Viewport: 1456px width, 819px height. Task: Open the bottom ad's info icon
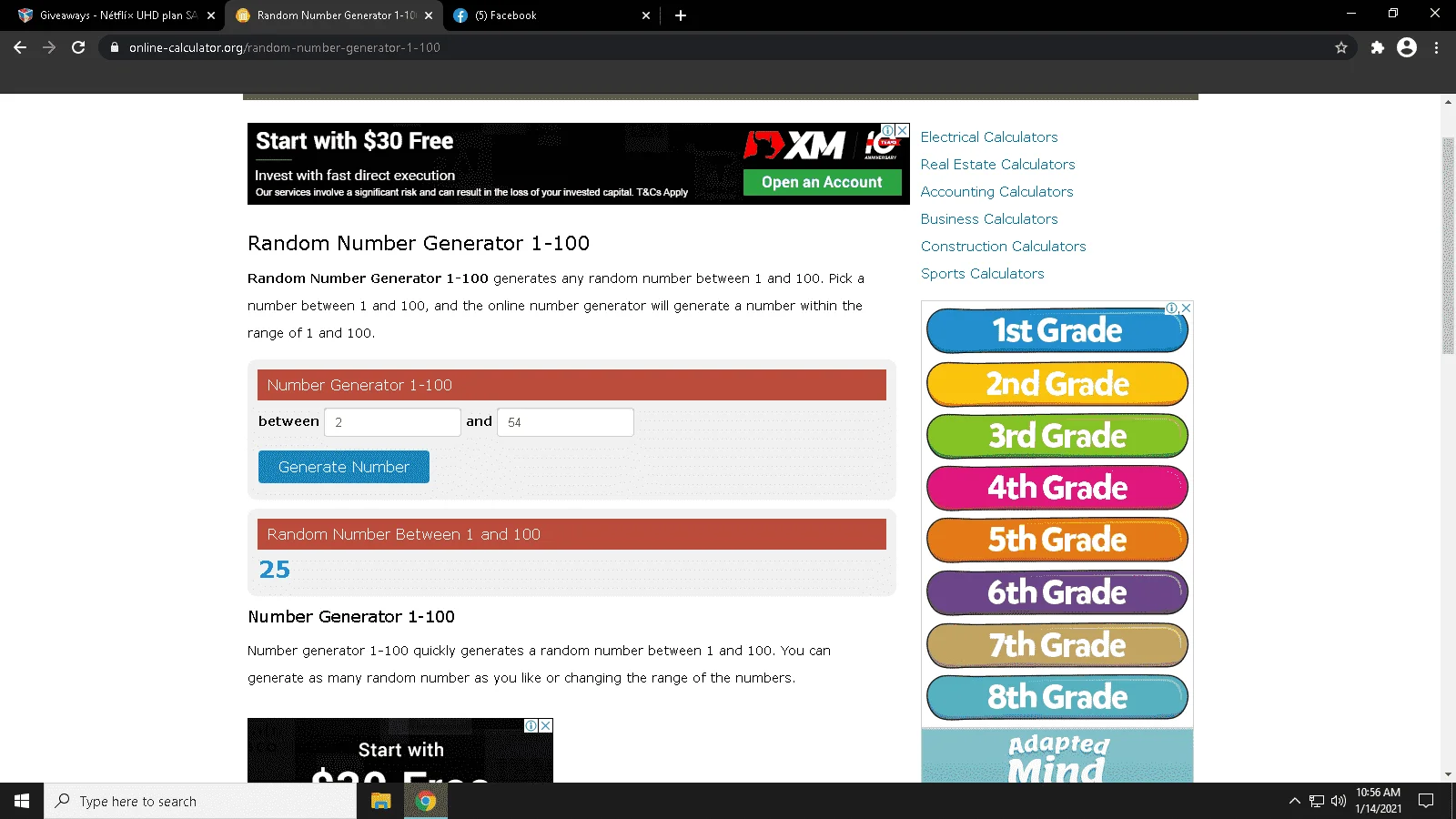coord(531,725)
